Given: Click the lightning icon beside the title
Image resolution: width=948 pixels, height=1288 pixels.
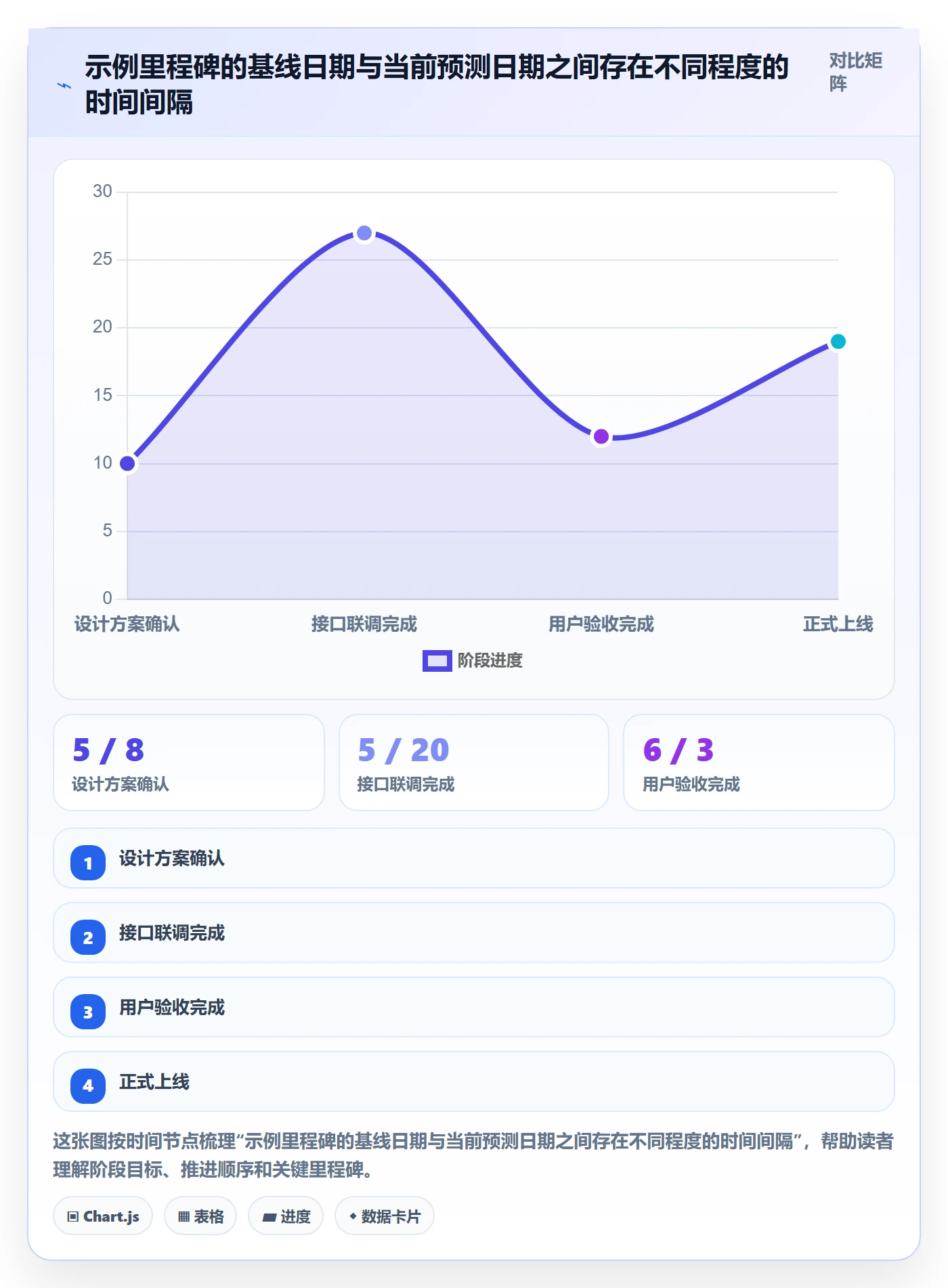Looking at the screenshot, I should click(64, 85).
